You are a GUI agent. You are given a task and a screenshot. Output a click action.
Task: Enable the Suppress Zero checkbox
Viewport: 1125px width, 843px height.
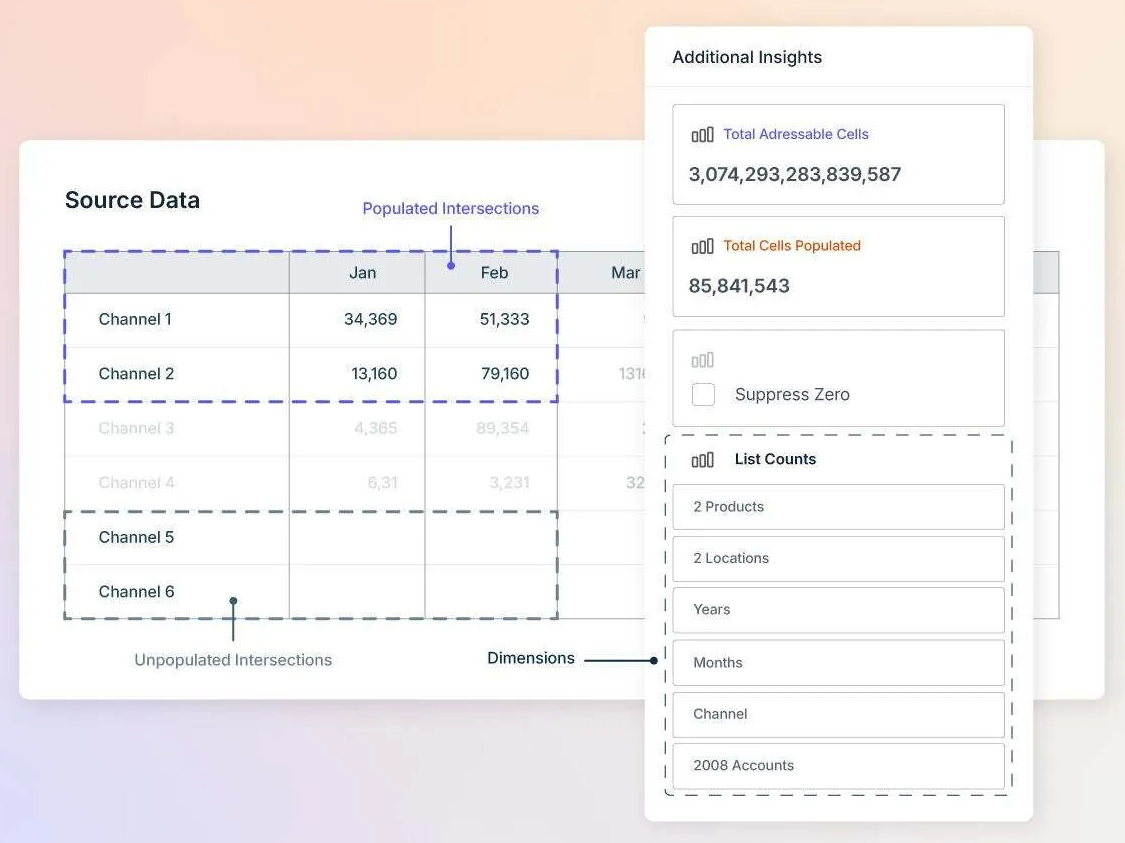(x=703, y=394)
